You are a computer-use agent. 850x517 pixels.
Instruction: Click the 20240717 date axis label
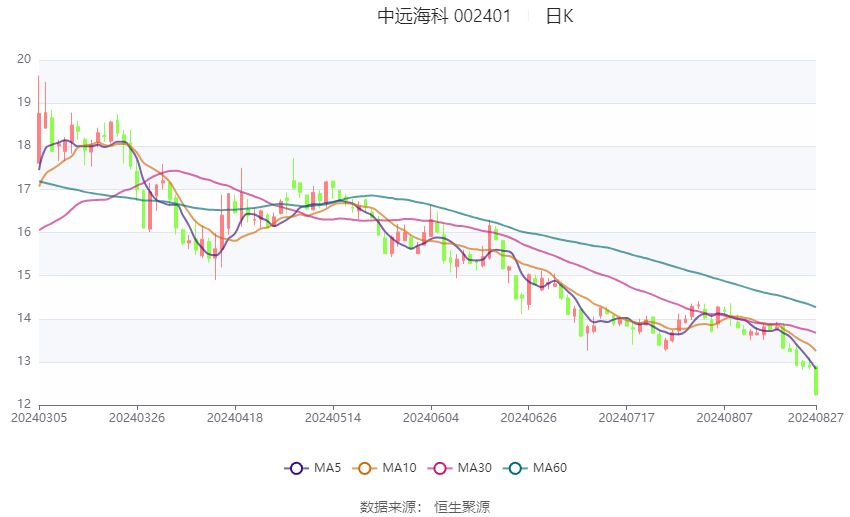[627, 418]
